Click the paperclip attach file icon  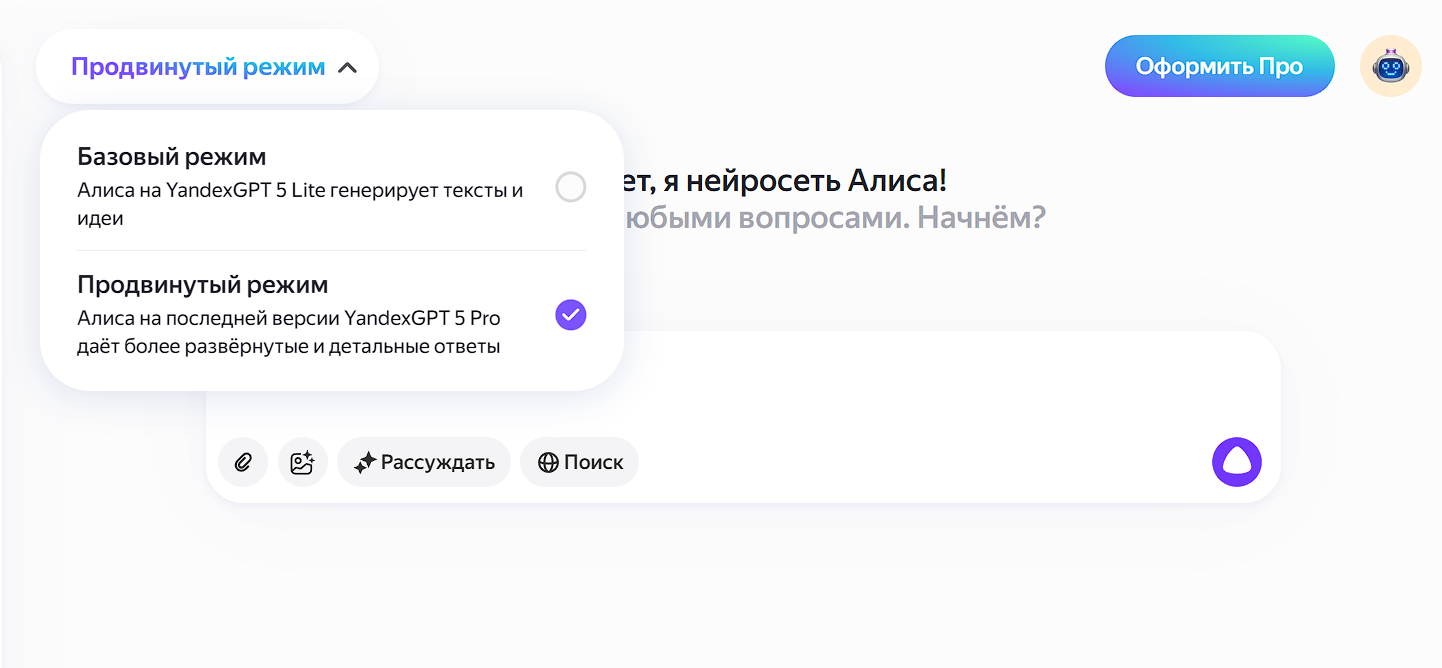[x=243, y=462]
